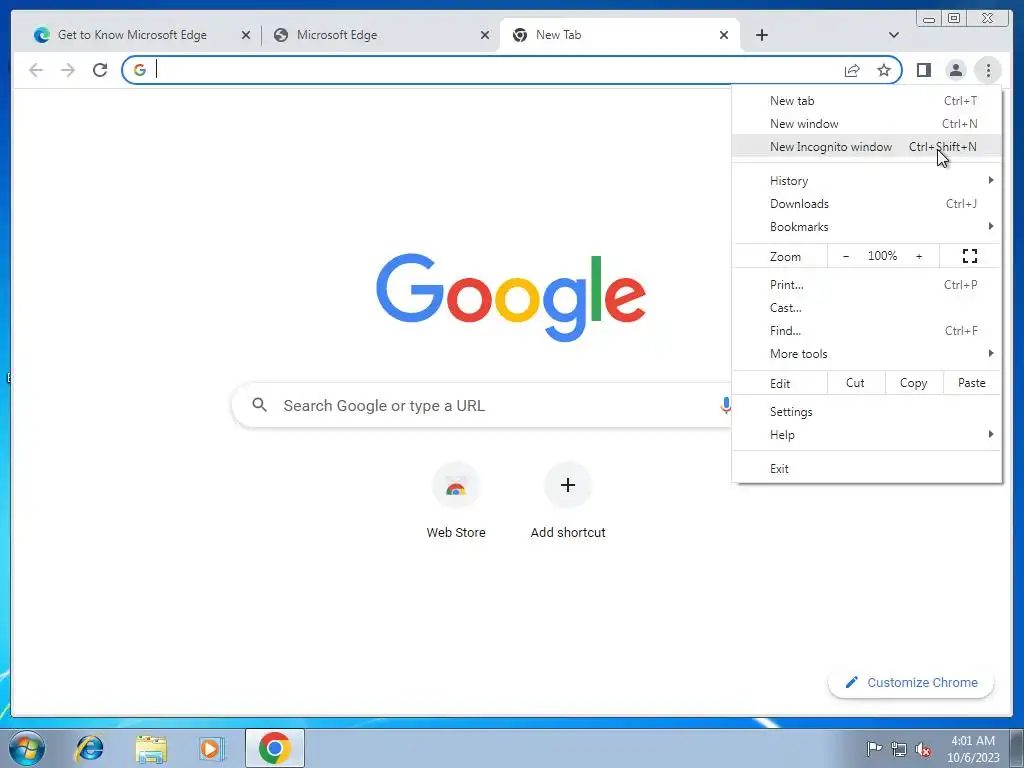1024x768 pixels.
Task: Click Copy in the Edit row
Action: (914, 383)
